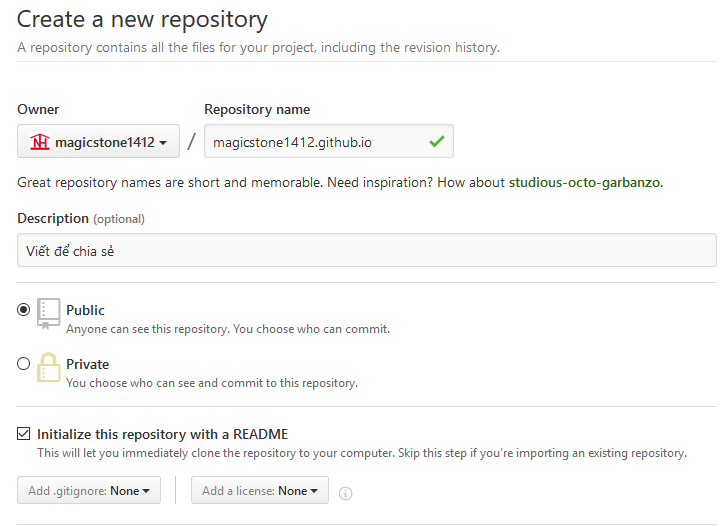Select the Public radio button

(x=24, y=309)
